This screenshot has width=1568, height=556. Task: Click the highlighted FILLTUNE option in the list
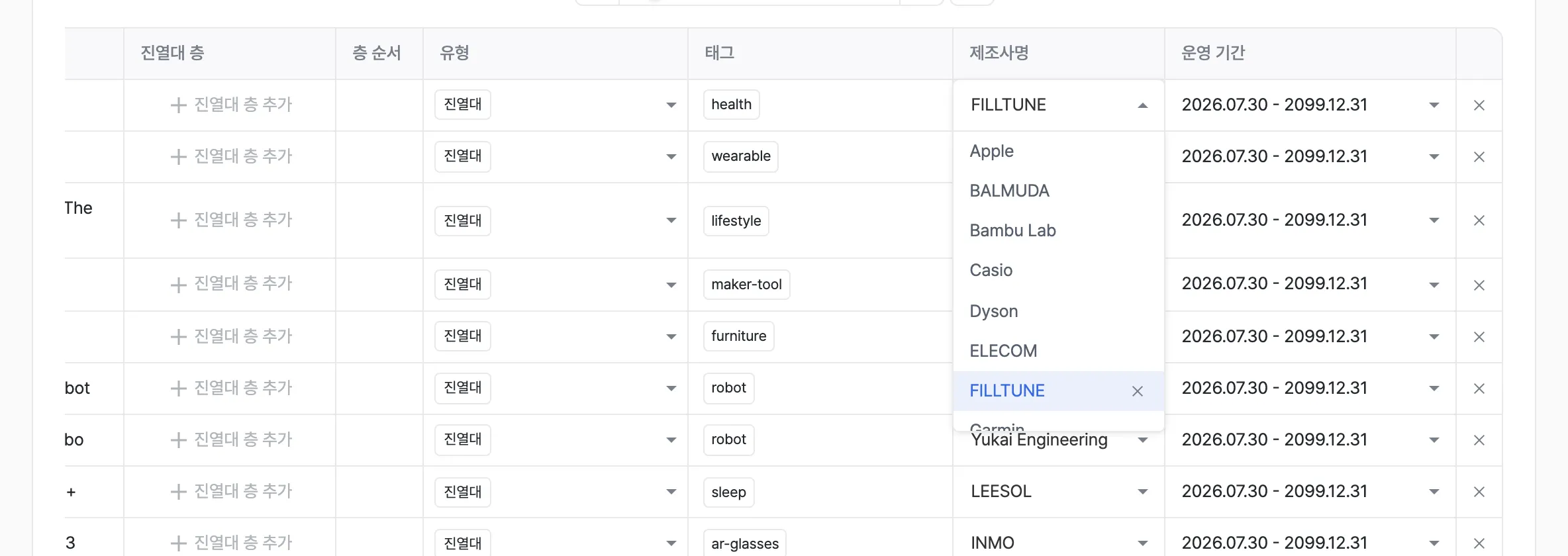point(1058,391)
